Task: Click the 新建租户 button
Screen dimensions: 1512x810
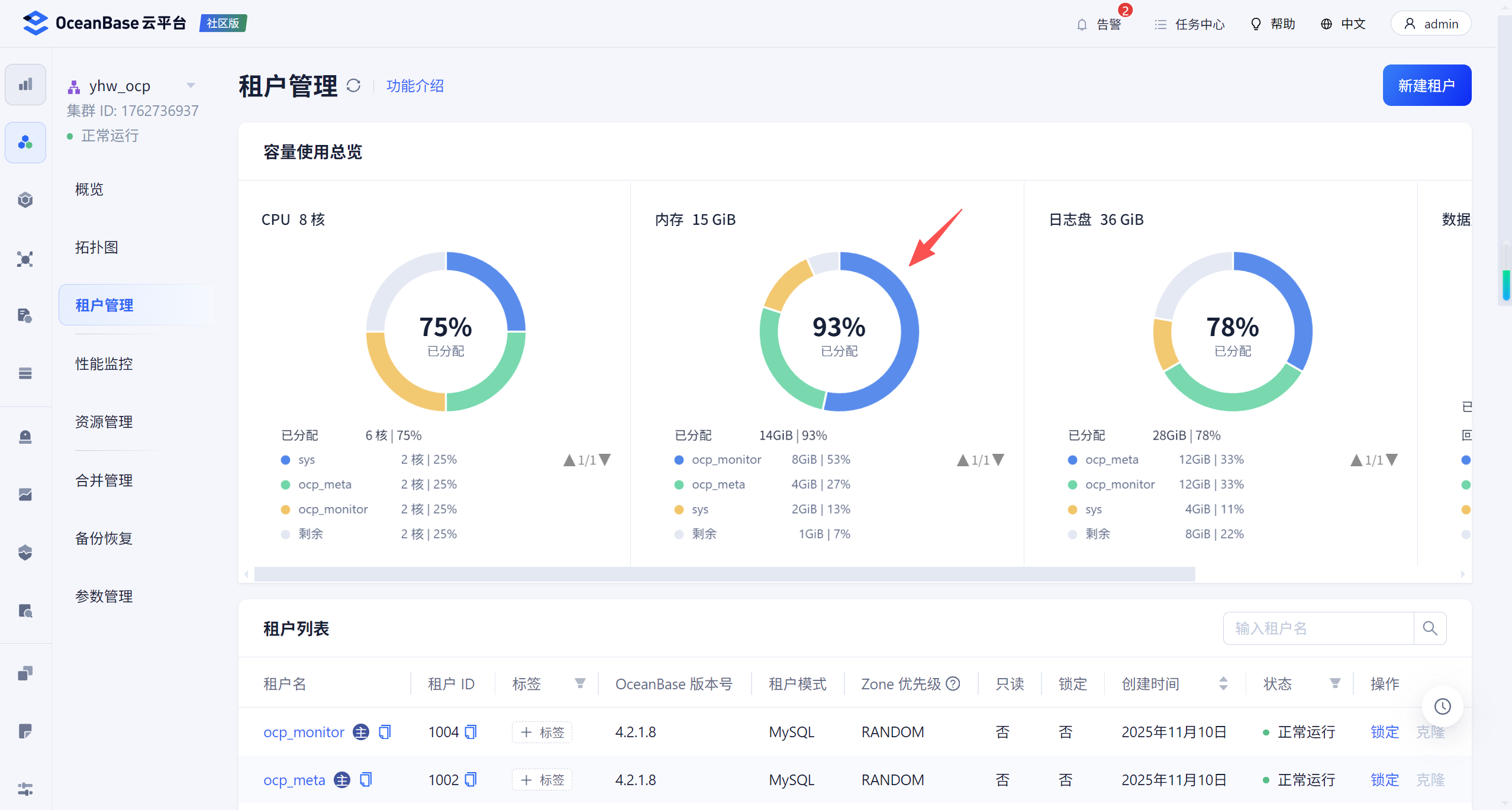Action: click(x=1426, y=86)
